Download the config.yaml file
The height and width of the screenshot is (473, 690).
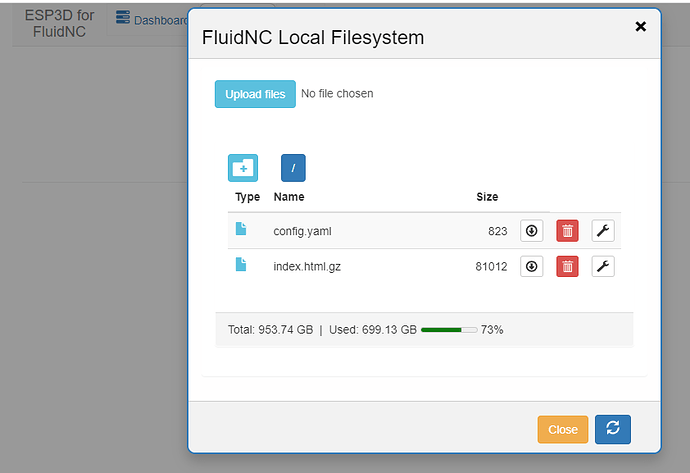click(532, 231)
